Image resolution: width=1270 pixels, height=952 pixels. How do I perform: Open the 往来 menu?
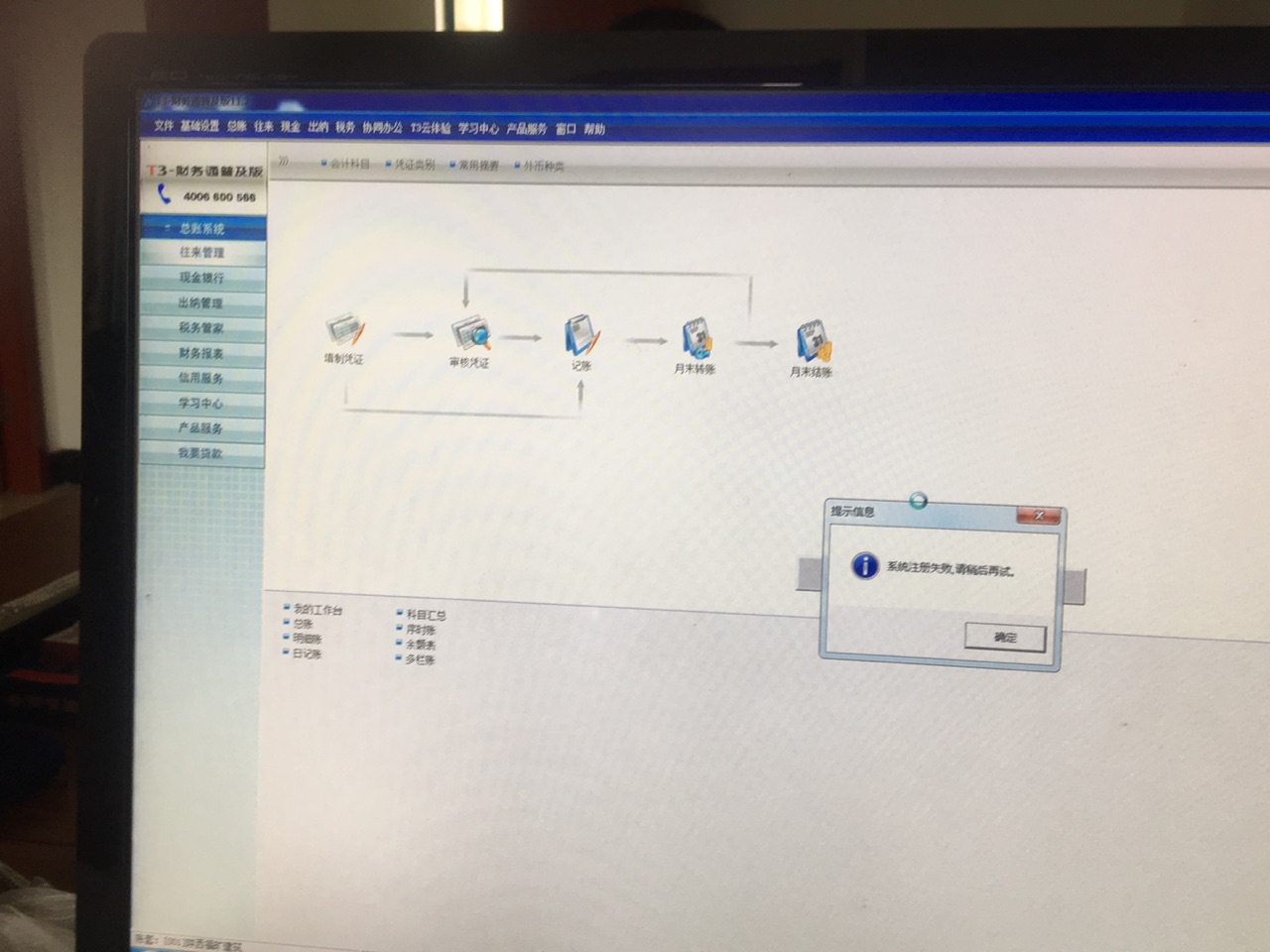pos(263,126)
